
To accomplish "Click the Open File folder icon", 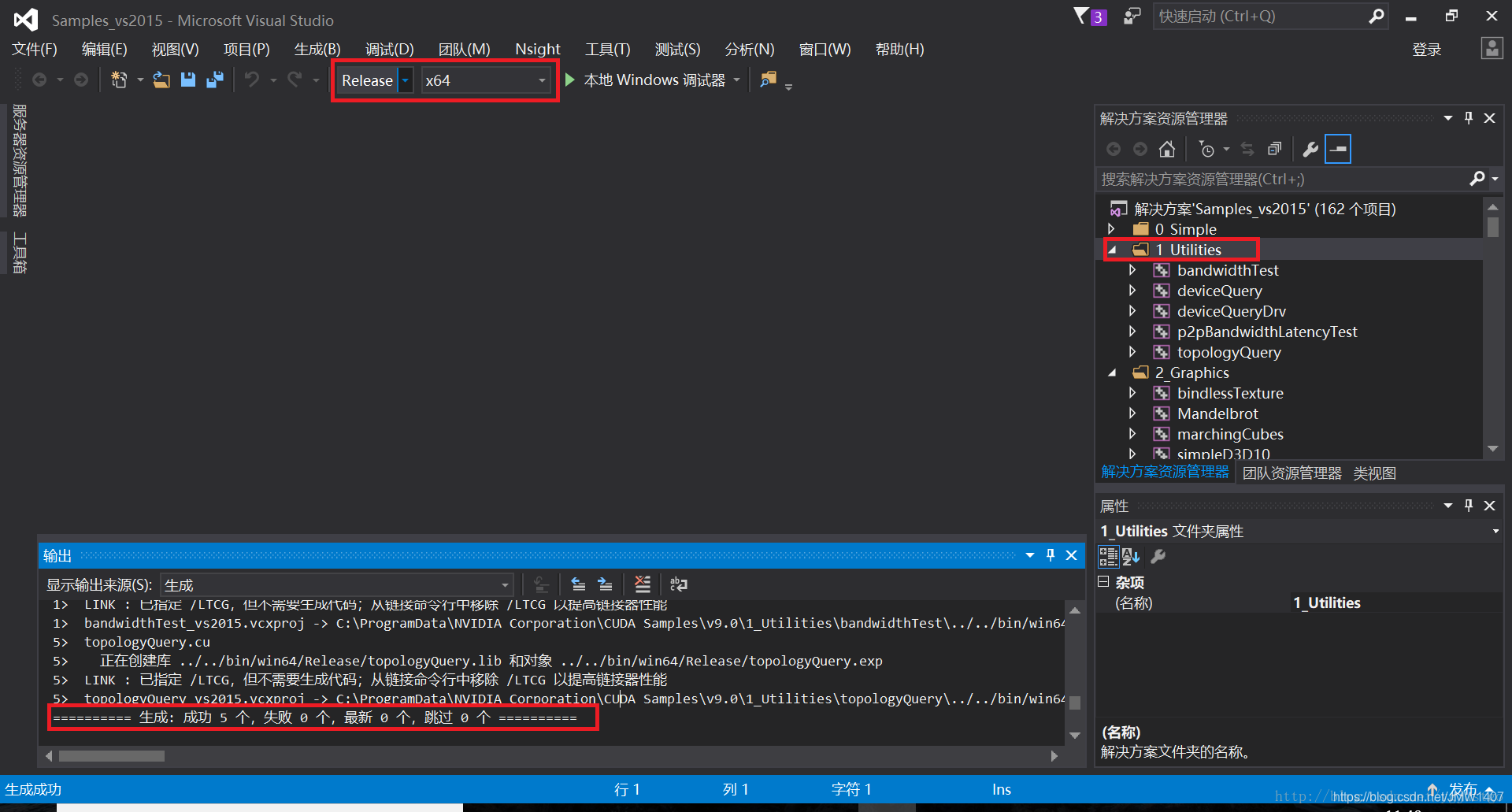I will click(x=161, y=80).
